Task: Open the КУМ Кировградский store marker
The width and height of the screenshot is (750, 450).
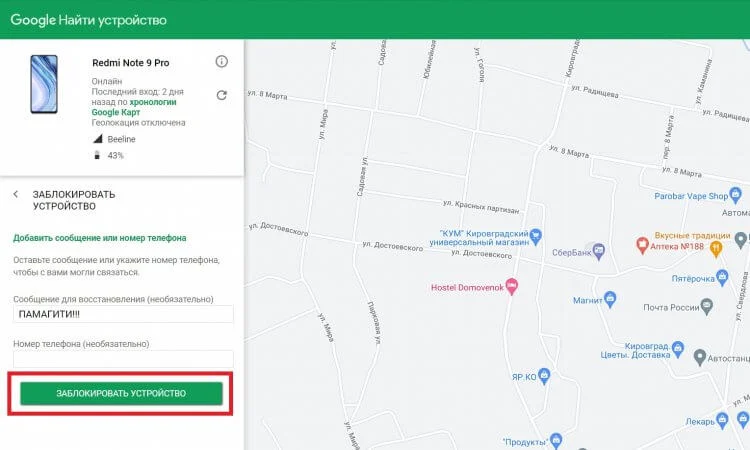Action: (536, 236)
